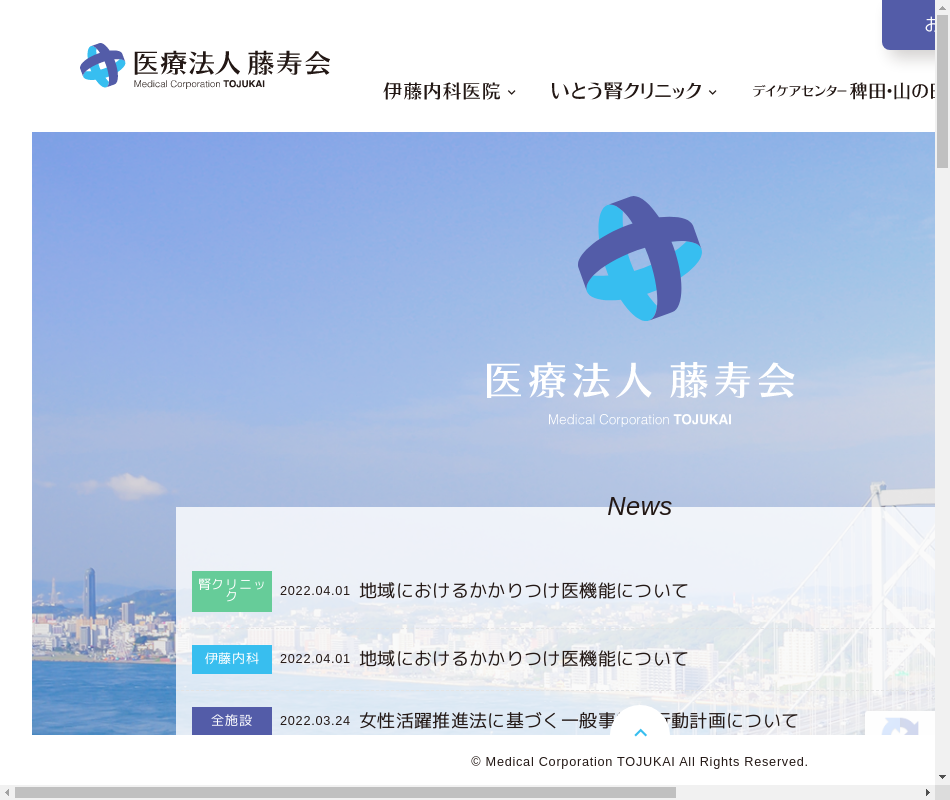Click the horizontal scrollbar left arrow
Image resolution: width=950 pixels, height=800 pixels.
[x=8, y=792]
